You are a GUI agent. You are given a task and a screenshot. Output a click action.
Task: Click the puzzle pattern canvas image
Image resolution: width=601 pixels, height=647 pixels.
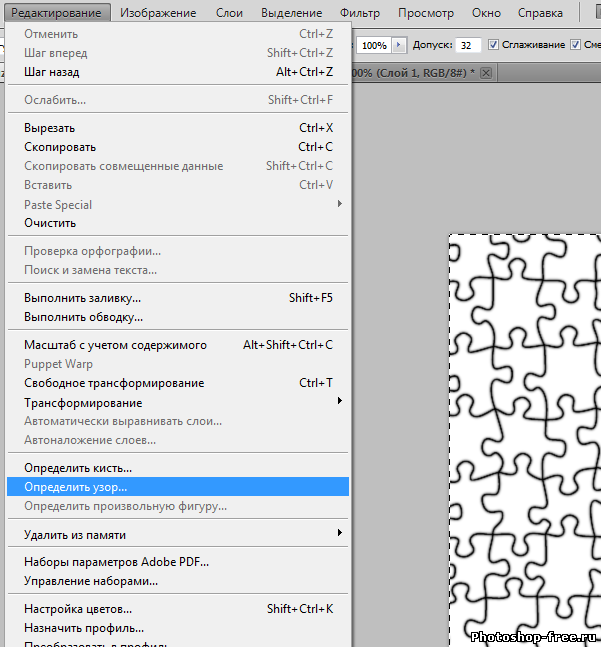(x=525, y=430)
